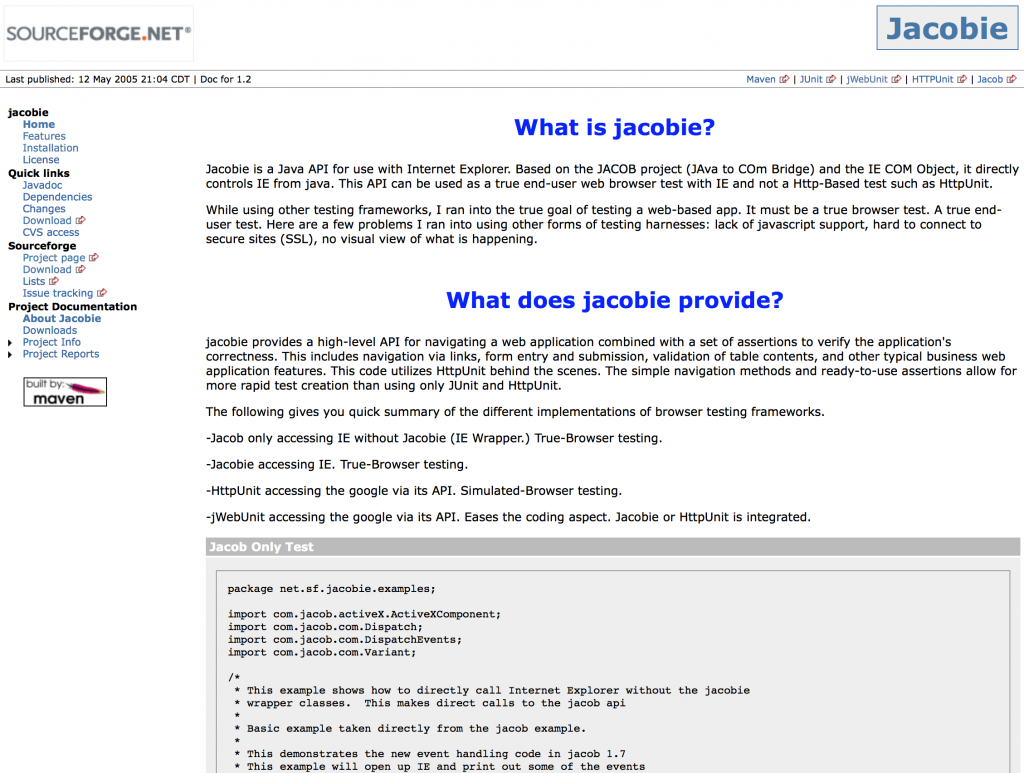
Task: Follow the HTTPUnit header link
Action: (933, 79)
